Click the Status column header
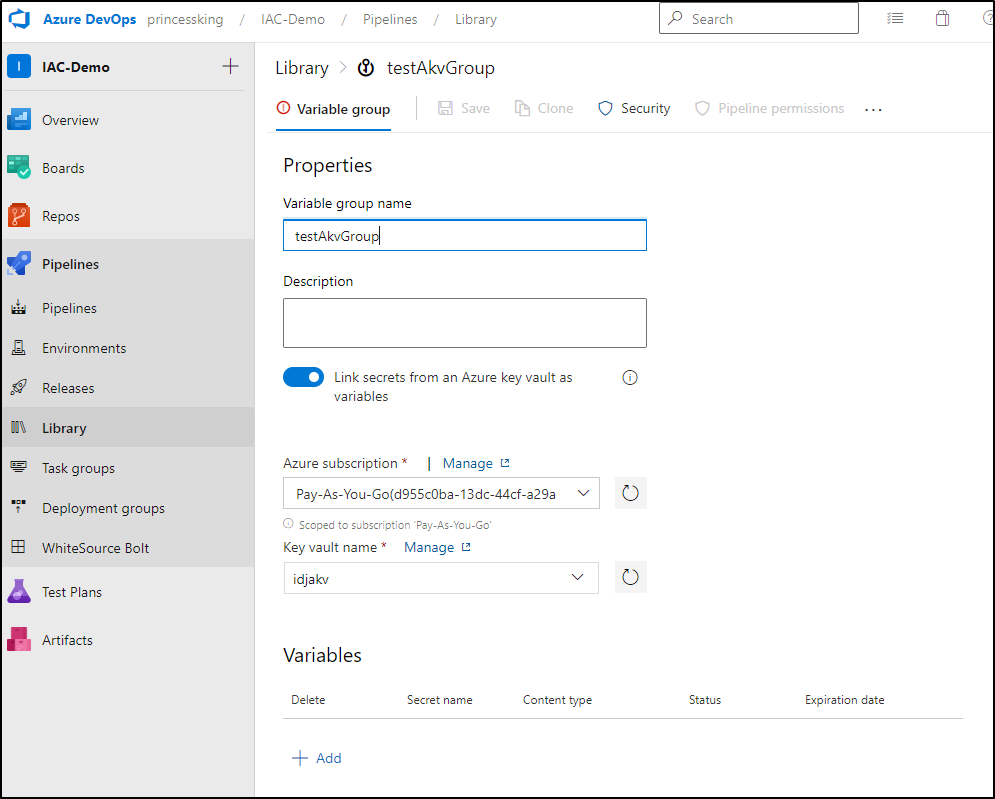Screen dimensions: 995x799 (705, 700)
